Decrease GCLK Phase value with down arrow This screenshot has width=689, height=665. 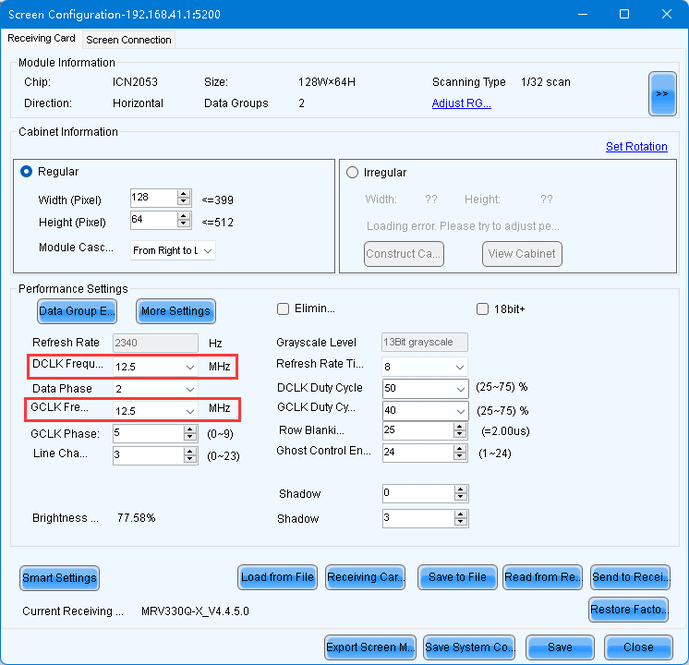tap(190, 437)
